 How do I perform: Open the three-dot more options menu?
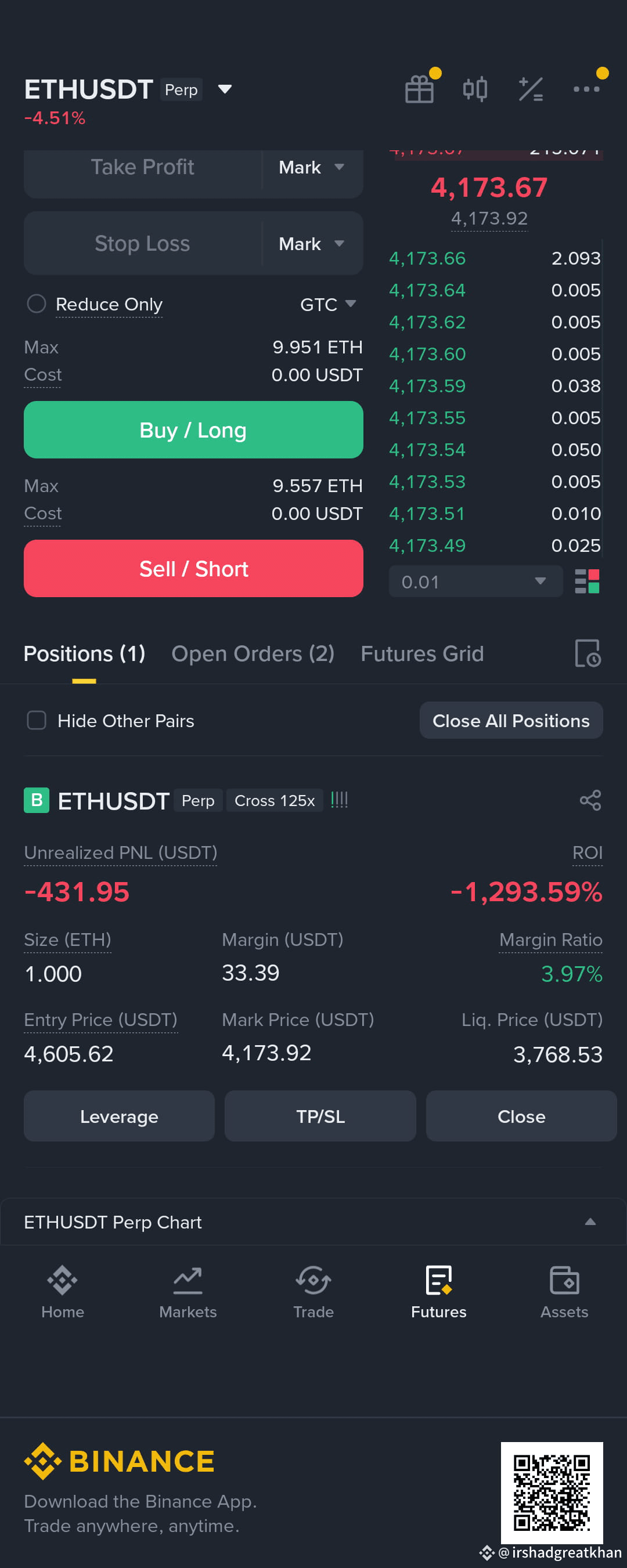586,89
